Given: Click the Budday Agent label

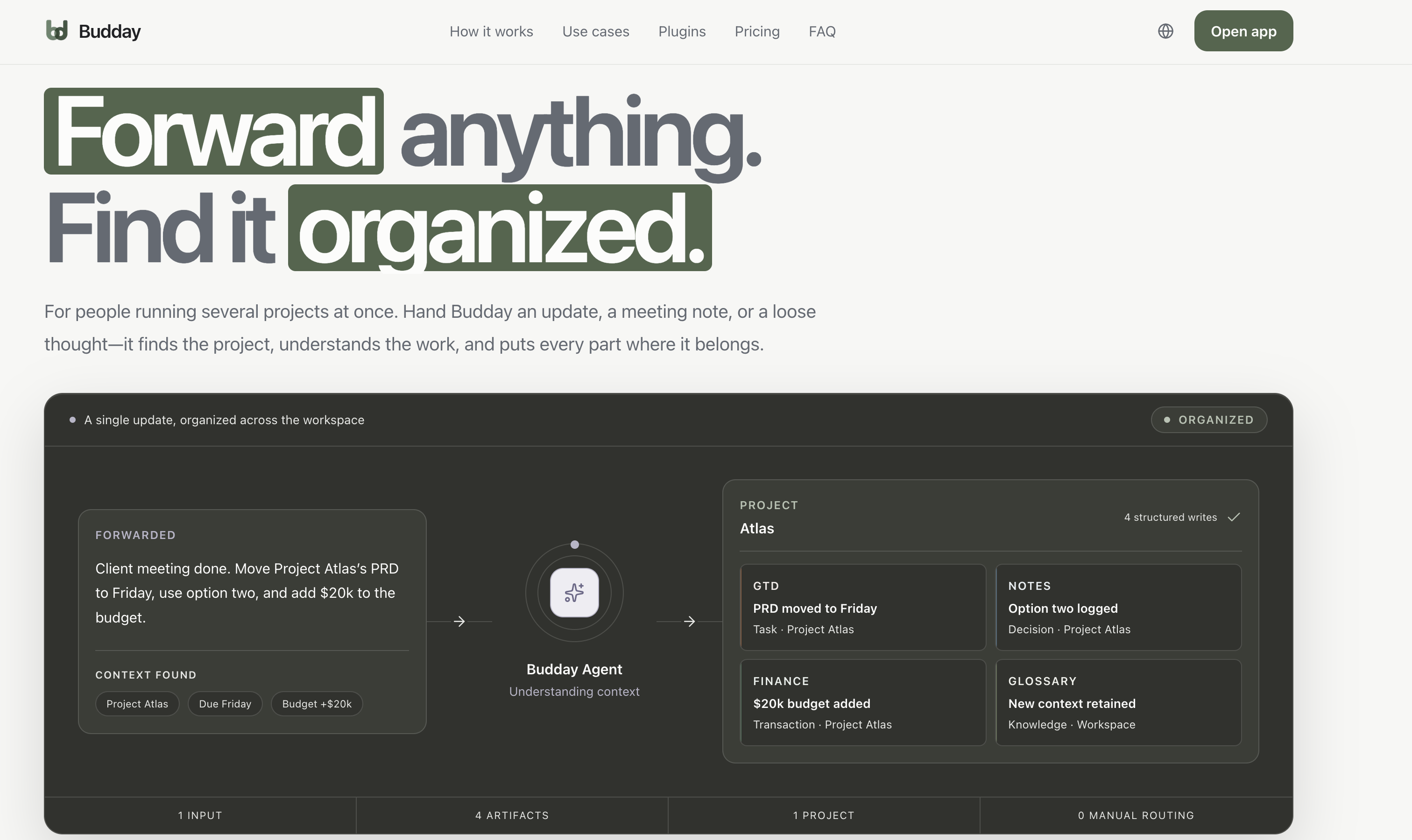Looking at the screenshot, I should (574, 669).
